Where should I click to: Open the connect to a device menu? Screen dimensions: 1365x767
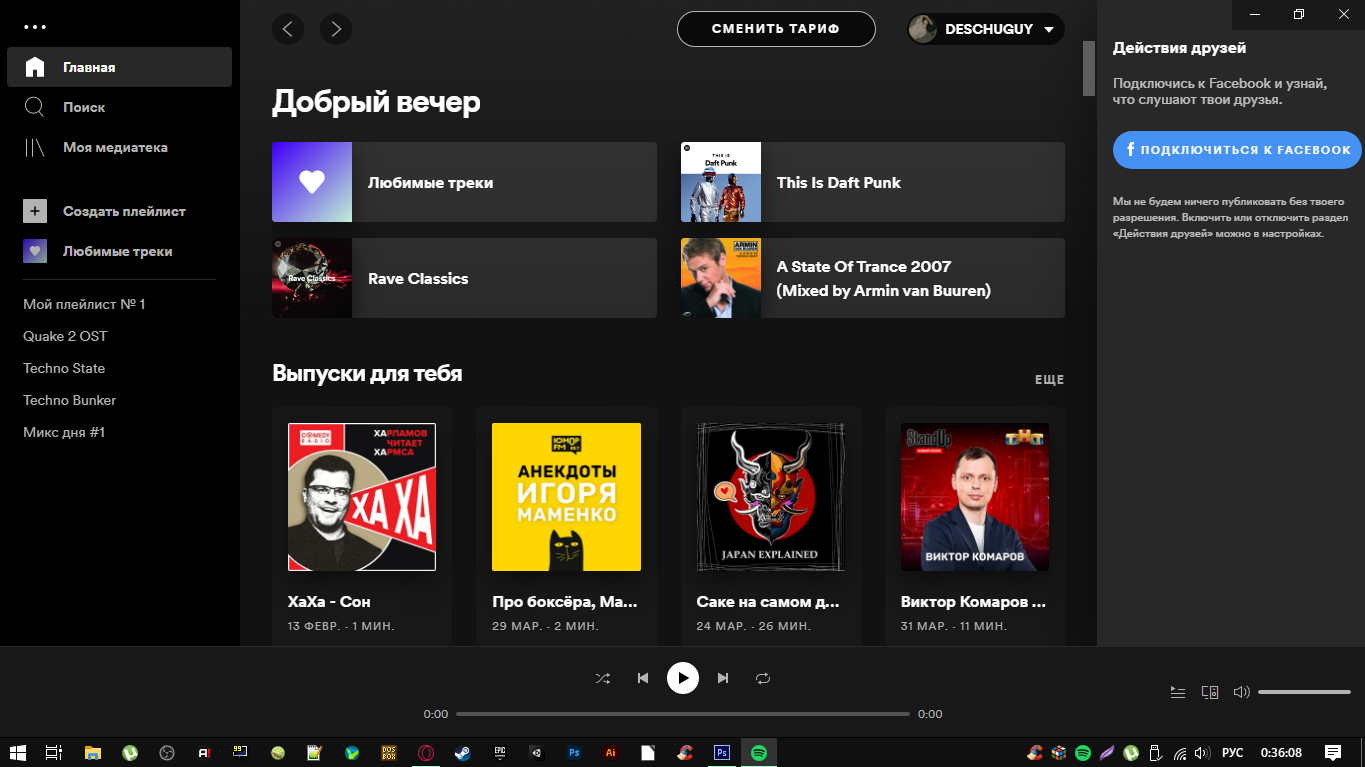tap(1210, 692)
